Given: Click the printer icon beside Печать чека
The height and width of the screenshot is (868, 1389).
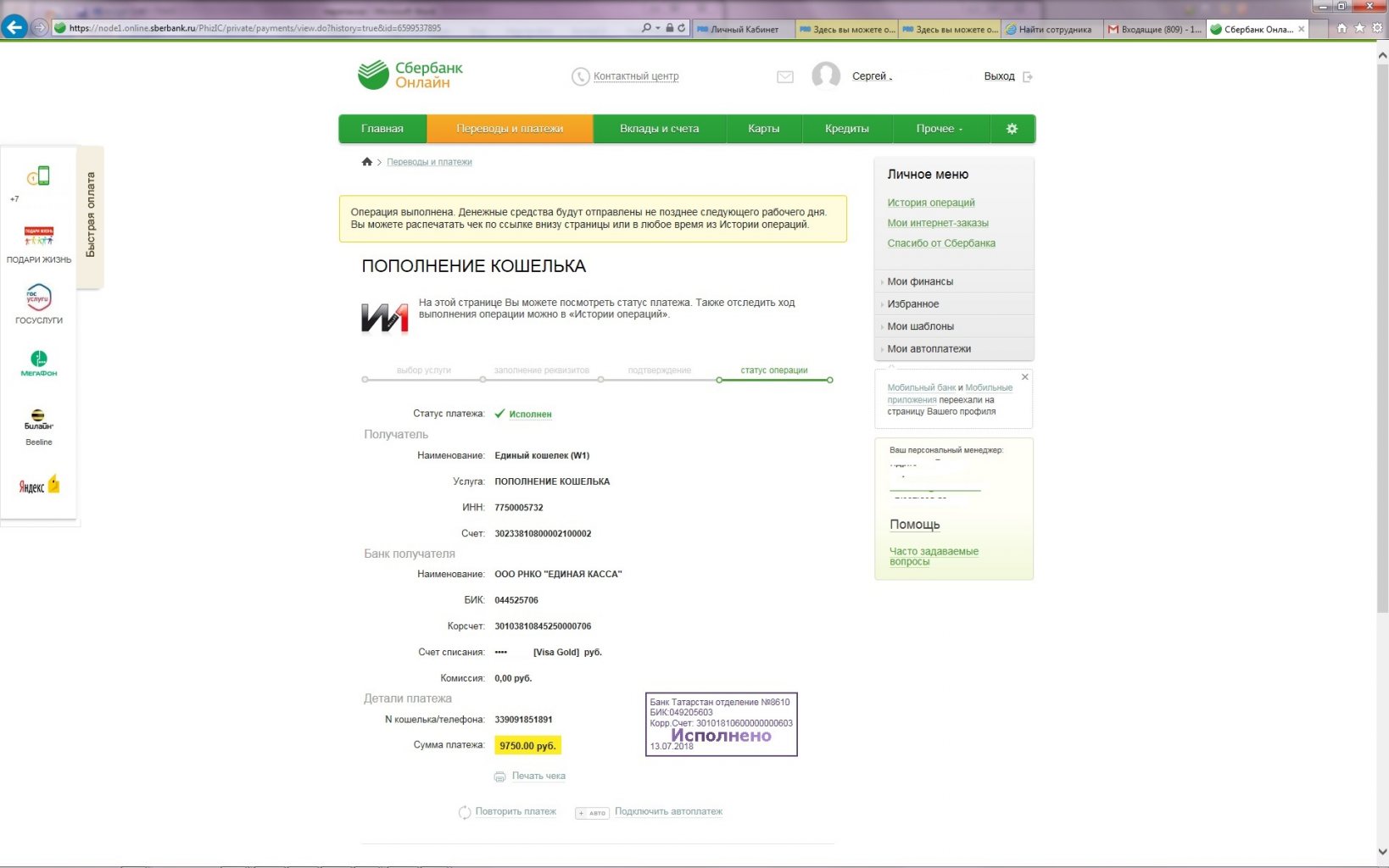Looking at the screenshot, I should pyautogui.click(x=500, y=776).
